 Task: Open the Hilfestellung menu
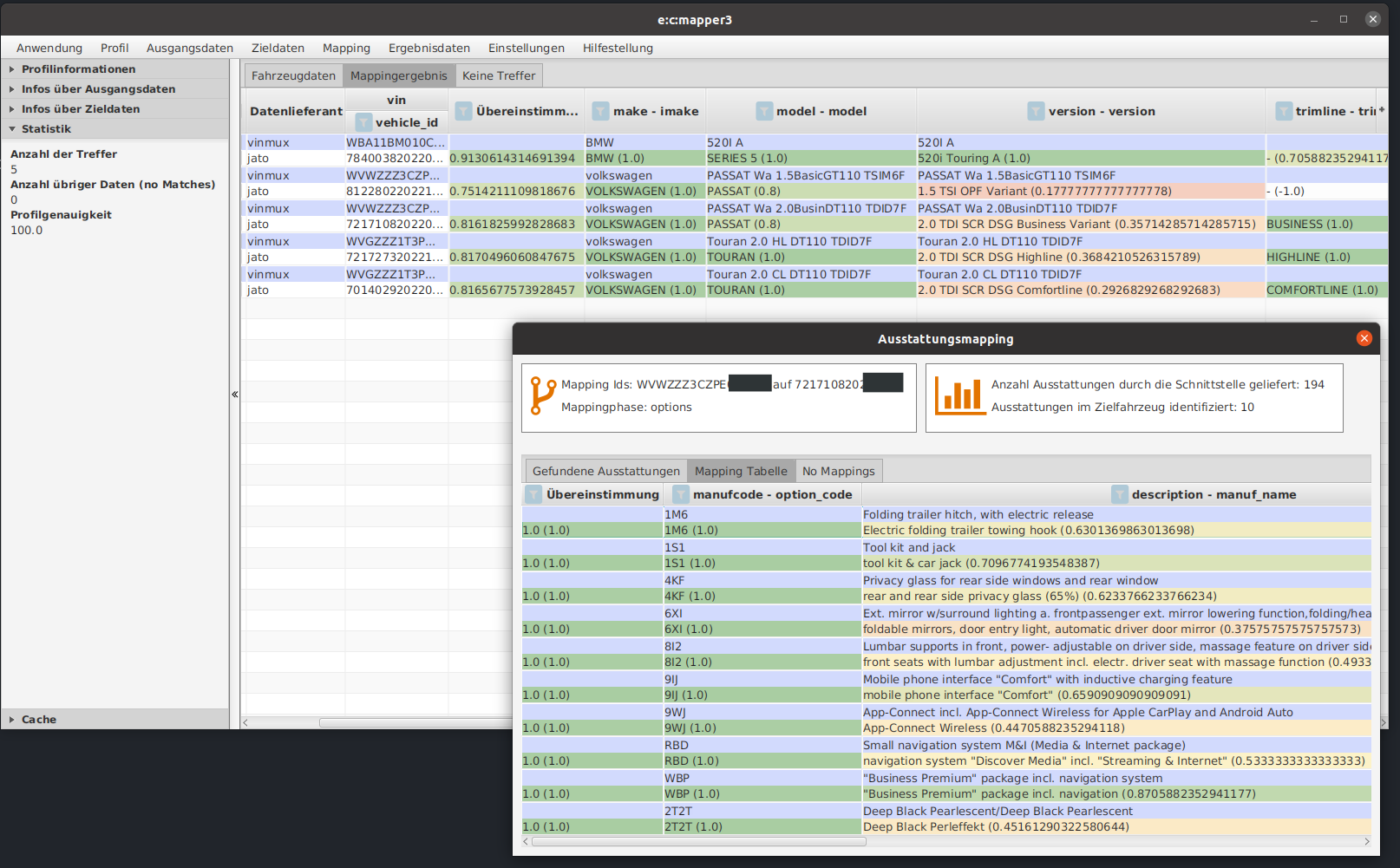coord(618,48)
